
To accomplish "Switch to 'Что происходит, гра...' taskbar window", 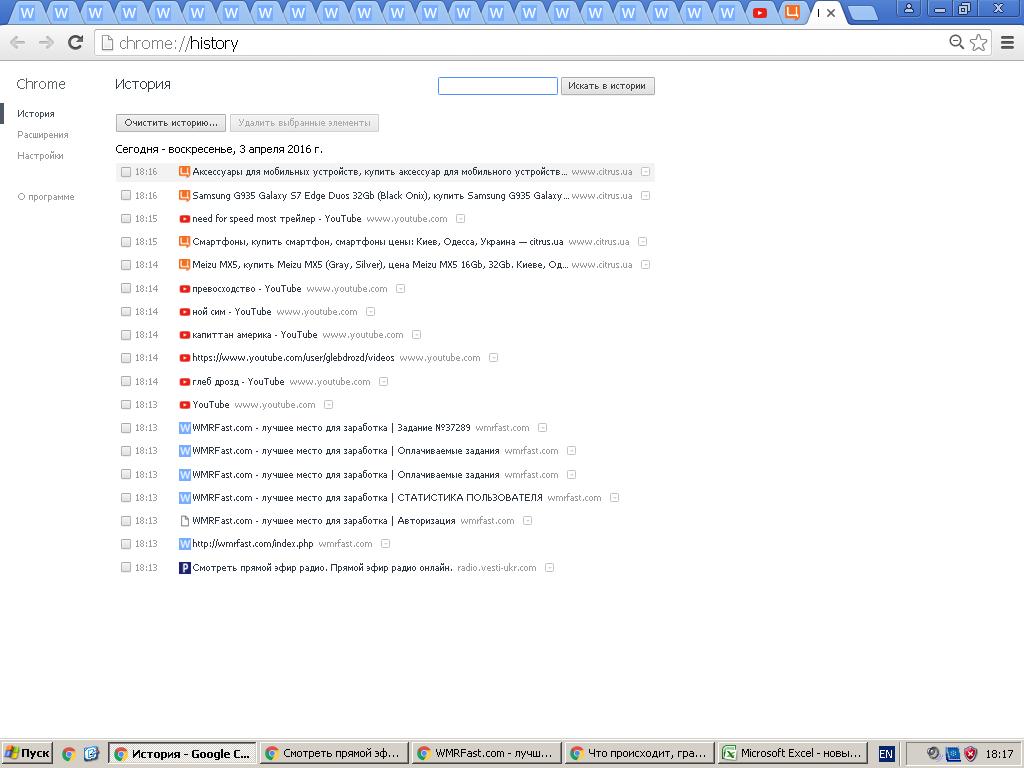I will [x=639, y=754].
